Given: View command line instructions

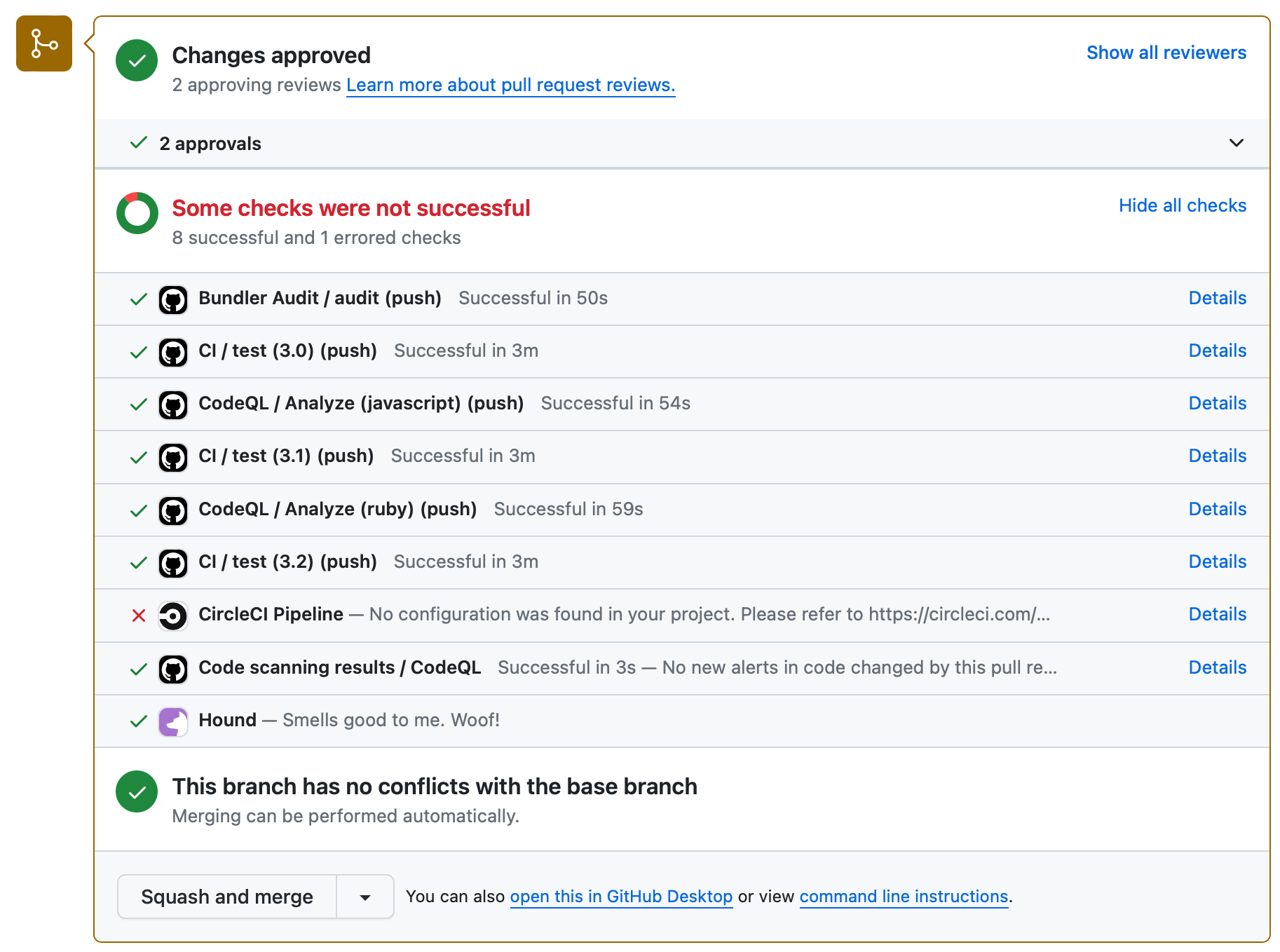Looking at the screenshot, I should coord(904,897).
